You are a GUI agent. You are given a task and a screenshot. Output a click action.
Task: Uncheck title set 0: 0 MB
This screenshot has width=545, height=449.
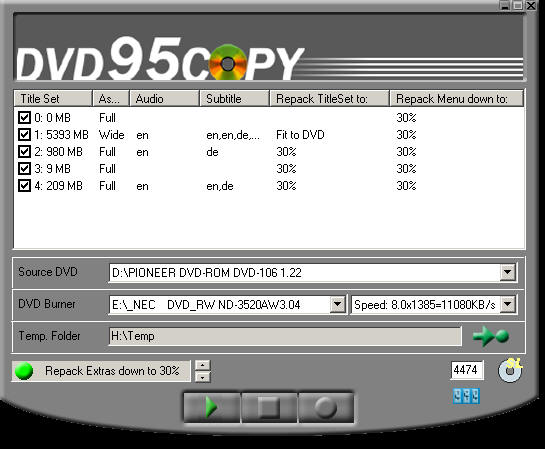point(24,117)
